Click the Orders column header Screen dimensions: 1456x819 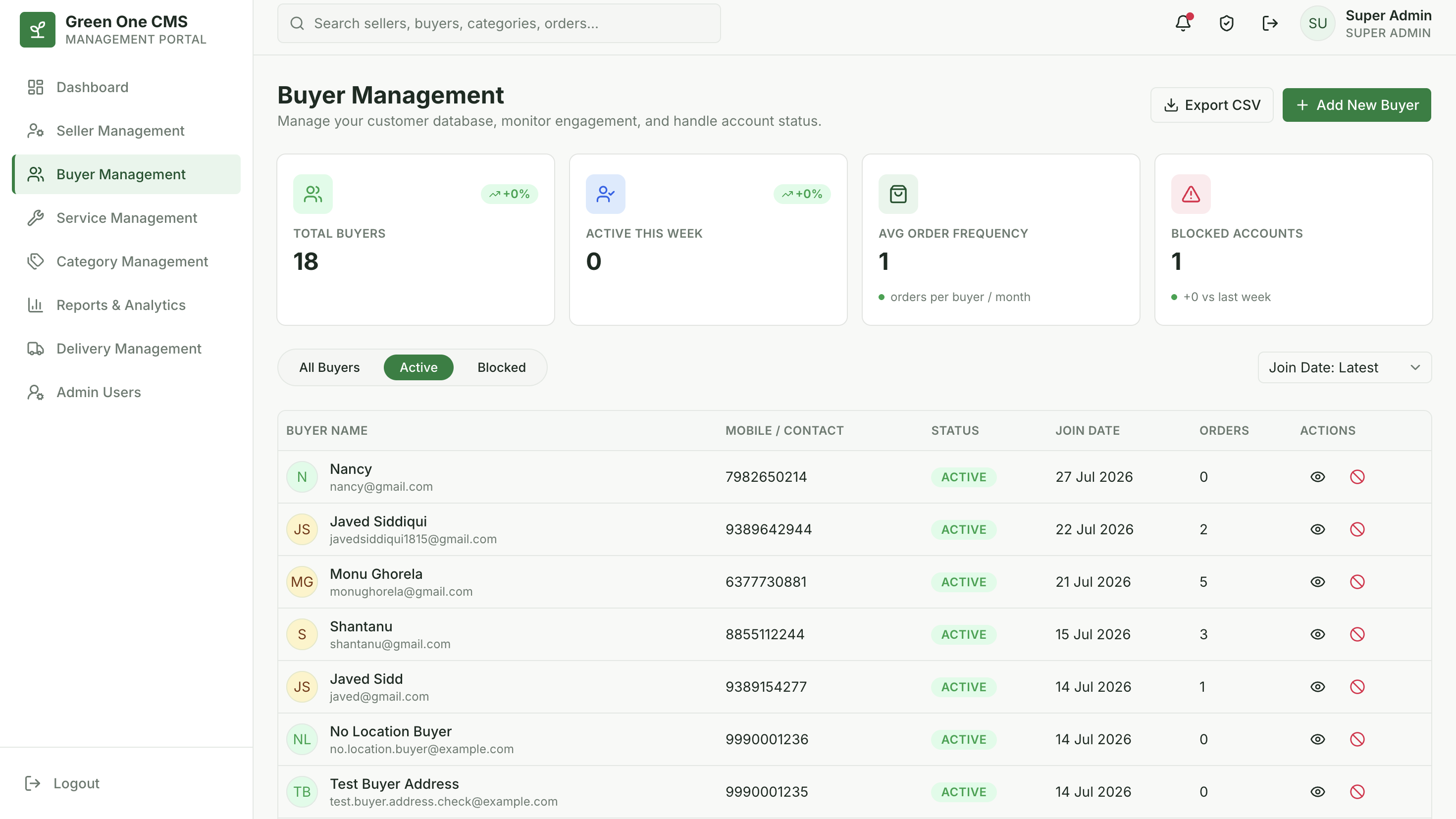coord(1224,431)
